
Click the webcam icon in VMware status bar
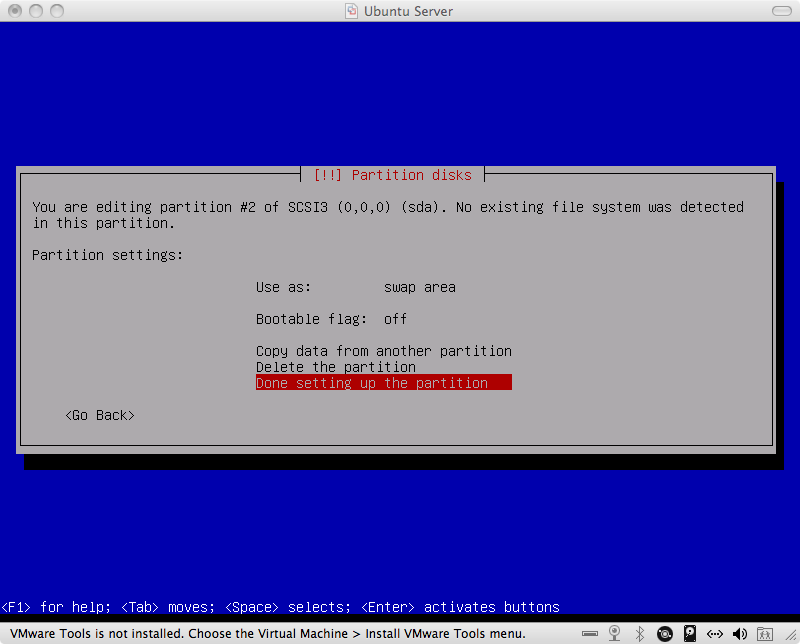[615, 634]
